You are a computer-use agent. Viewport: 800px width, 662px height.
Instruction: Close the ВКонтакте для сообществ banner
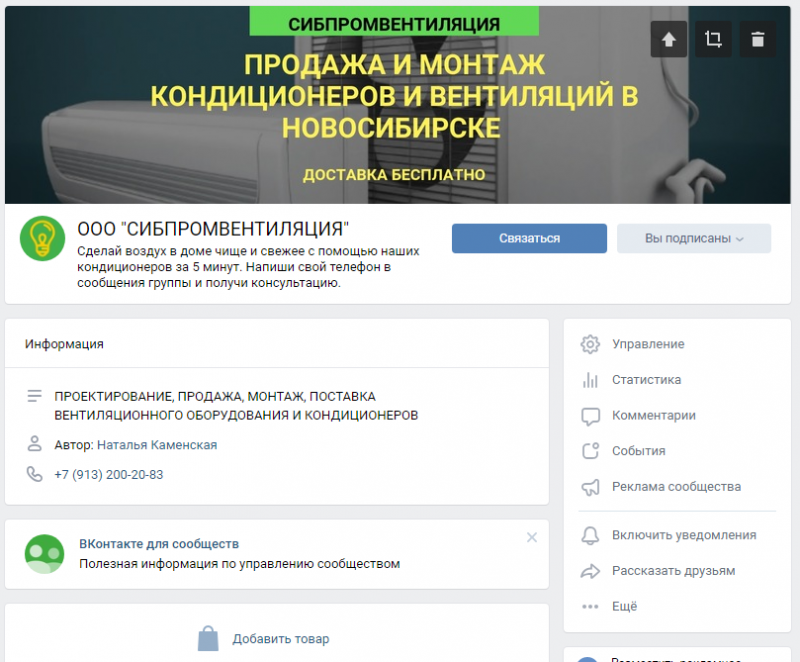532,538
